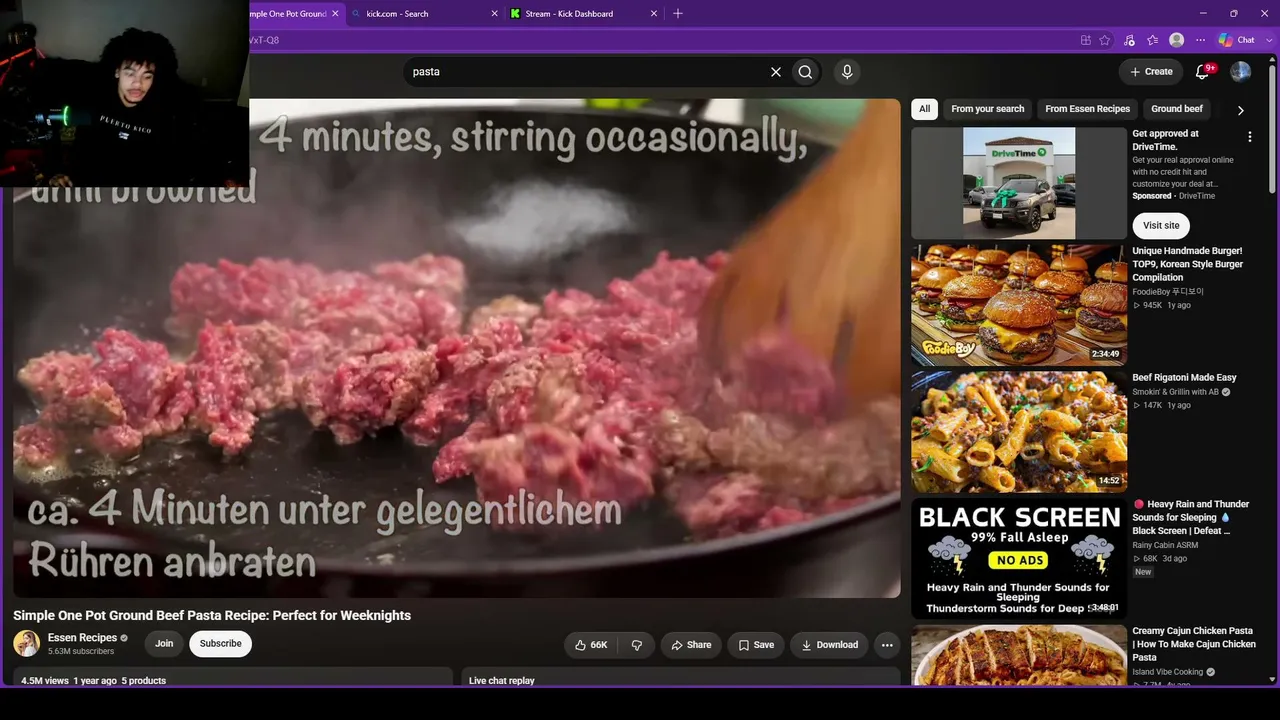Open browser settings and more menu
This screenshot has height=720, width=1280.
pyautogui.click(x=1200, y=40)
